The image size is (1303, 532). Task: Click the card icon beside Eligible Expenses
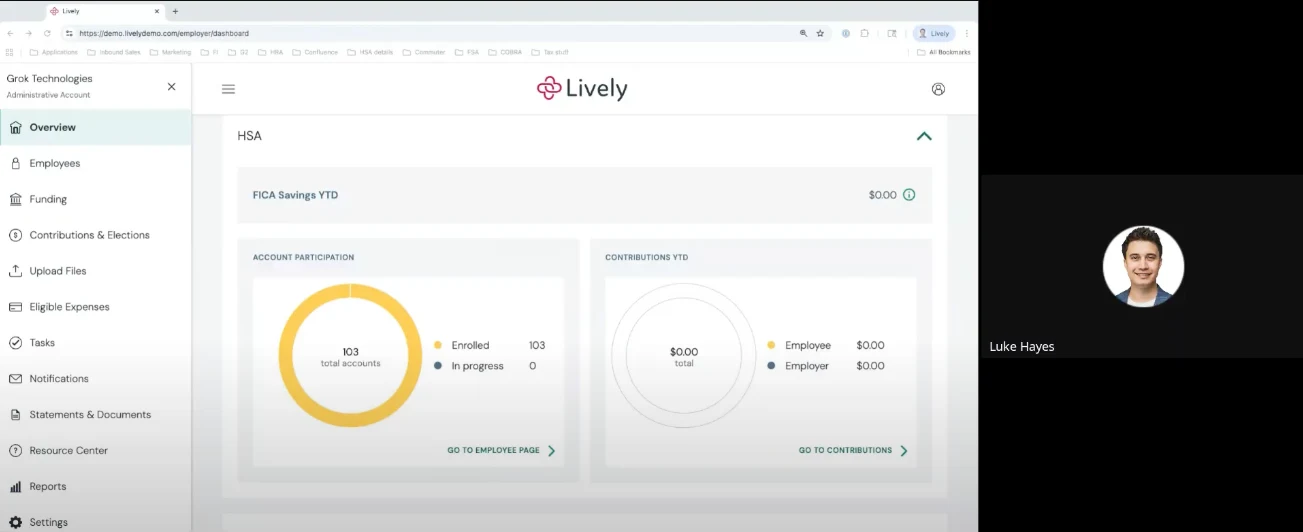(x=15, y=307)
